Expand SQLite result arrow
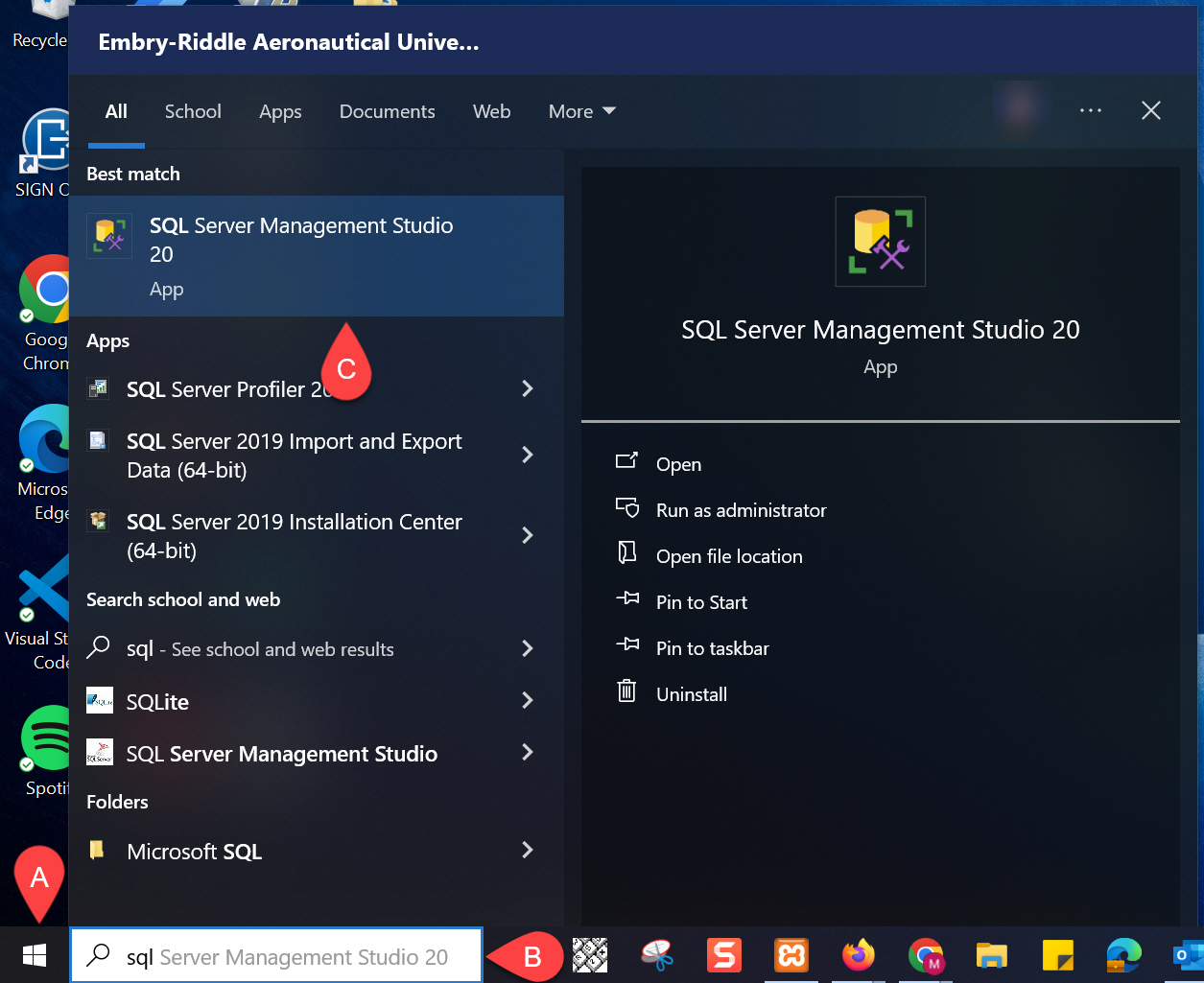 pos(527,700)
